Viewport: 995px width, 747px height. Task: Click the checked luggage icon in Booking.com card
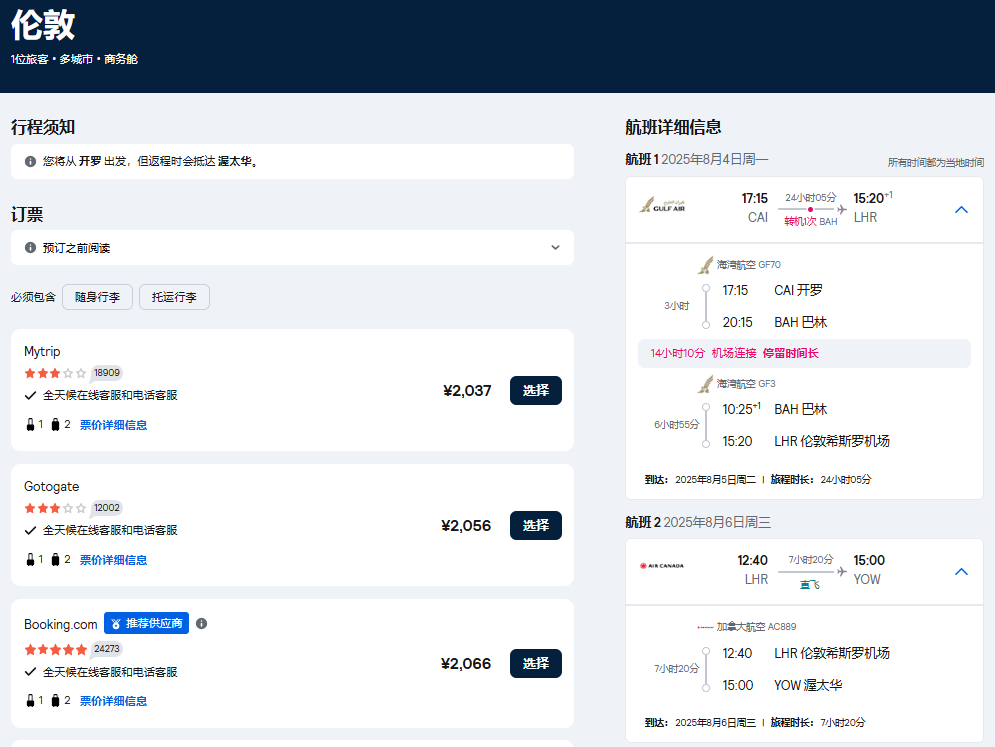click(x=55, y=701)
